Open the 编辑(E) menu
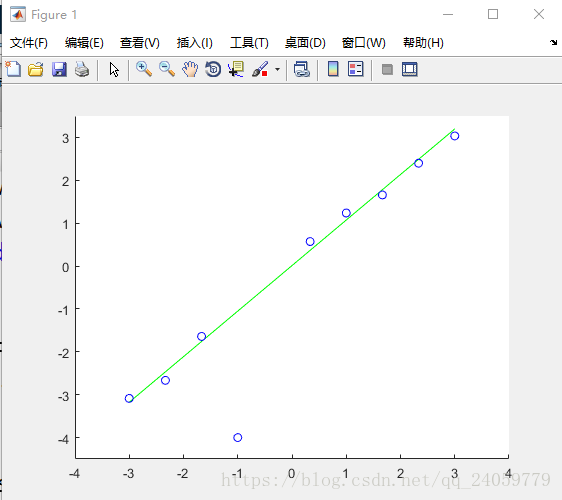Viewport: 562px width, 500px height. pyautogui.click(x=84, y=43)
